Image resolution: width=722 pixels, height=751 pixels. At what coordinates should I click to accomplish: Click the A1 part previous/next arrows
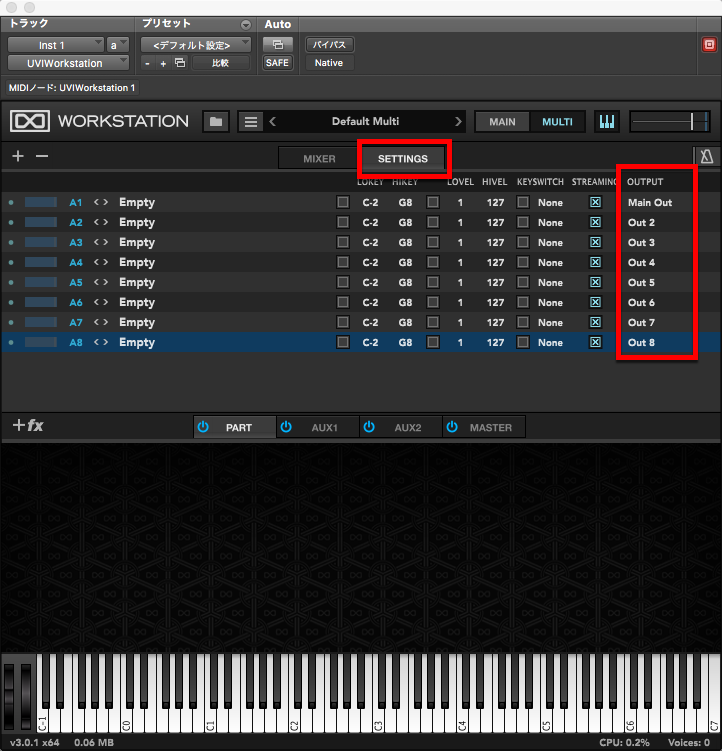[101, 202]
